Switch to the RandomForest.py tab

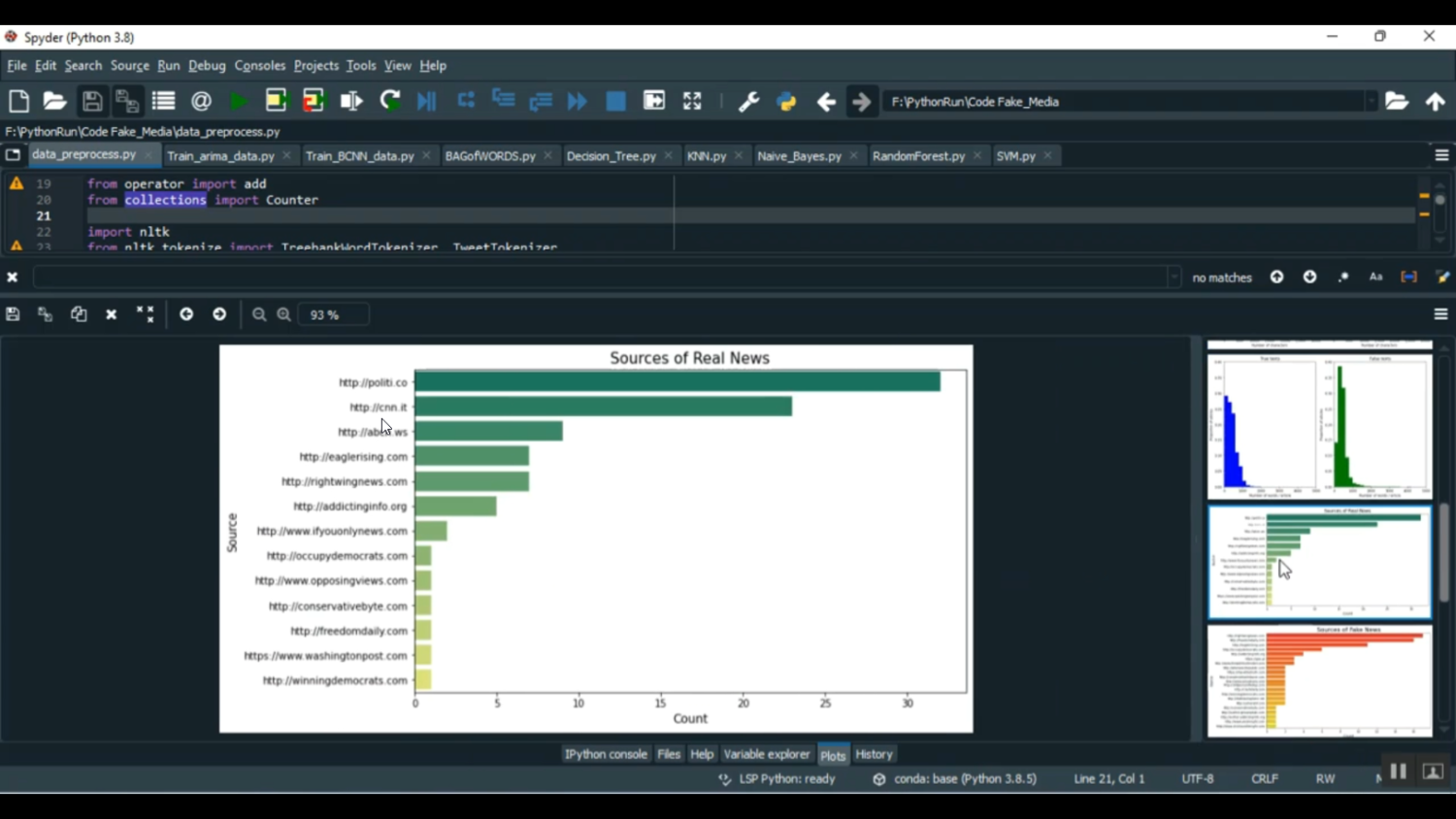click(918, 155)
